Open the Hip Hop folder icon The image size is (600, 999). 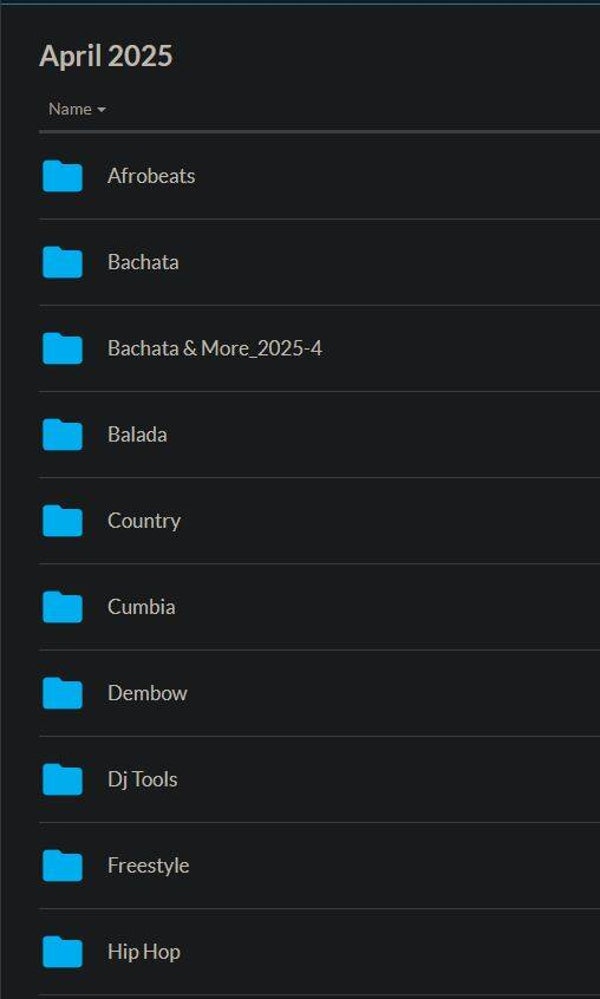click(62, 952)
